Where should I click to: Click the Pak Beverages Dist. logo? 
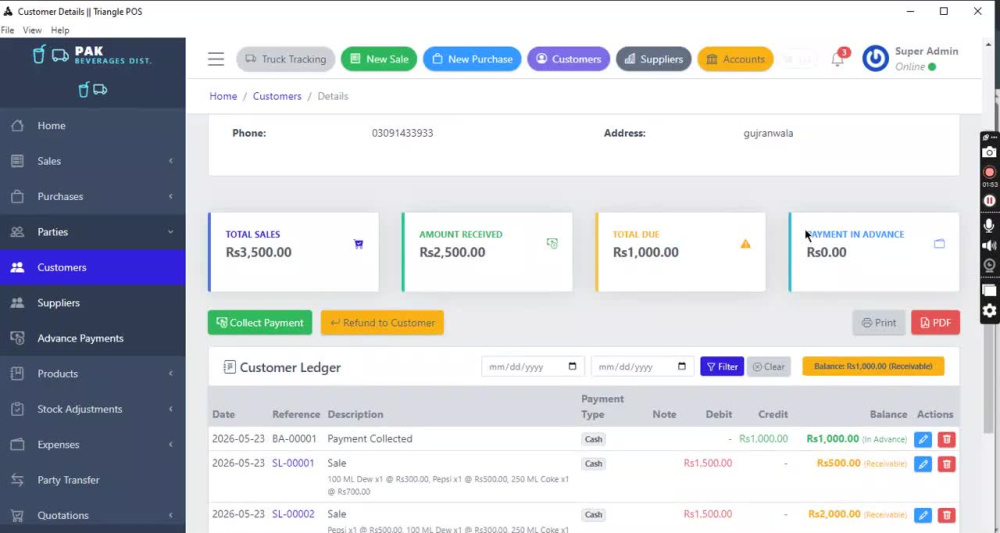92,55
